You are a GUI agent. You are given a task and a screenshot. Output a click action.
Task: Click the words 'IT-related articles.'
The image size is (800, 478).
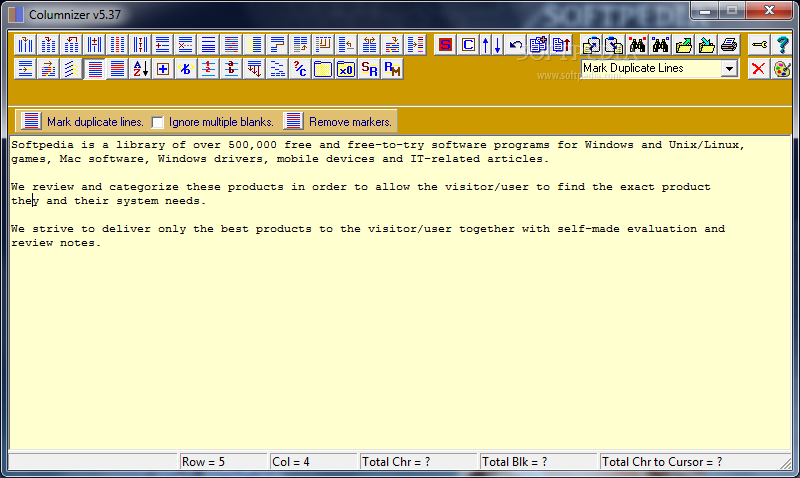tap(480, 159)
